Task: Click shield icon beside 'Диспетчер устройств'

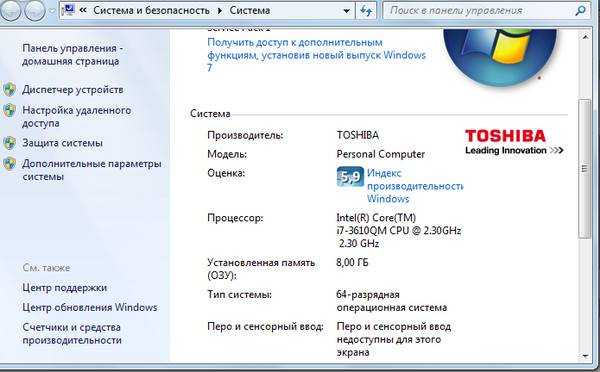Action: [9, 90]
